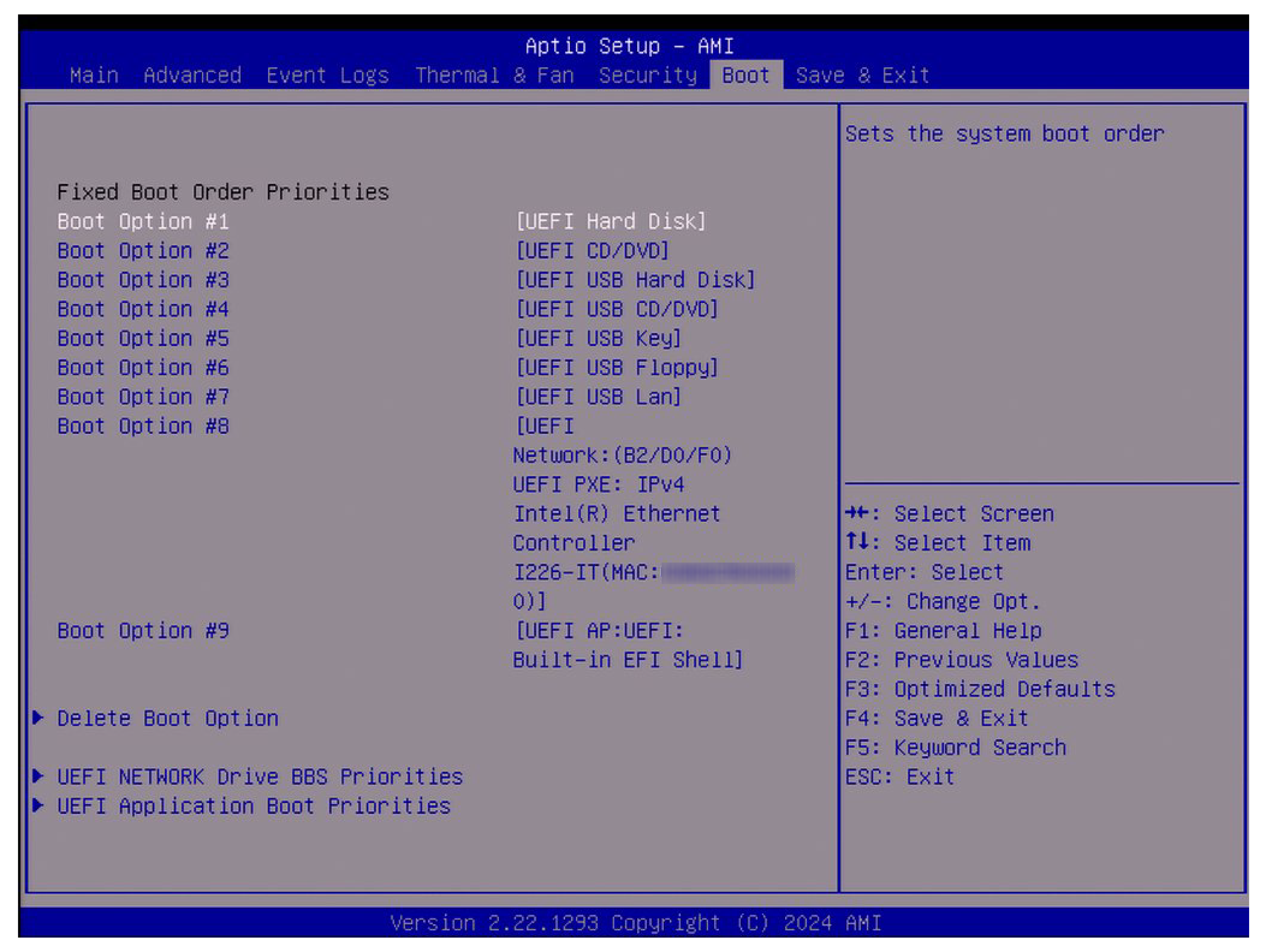Open the Event Logs tab
The image size is (1265, 952).
[328, 76]
